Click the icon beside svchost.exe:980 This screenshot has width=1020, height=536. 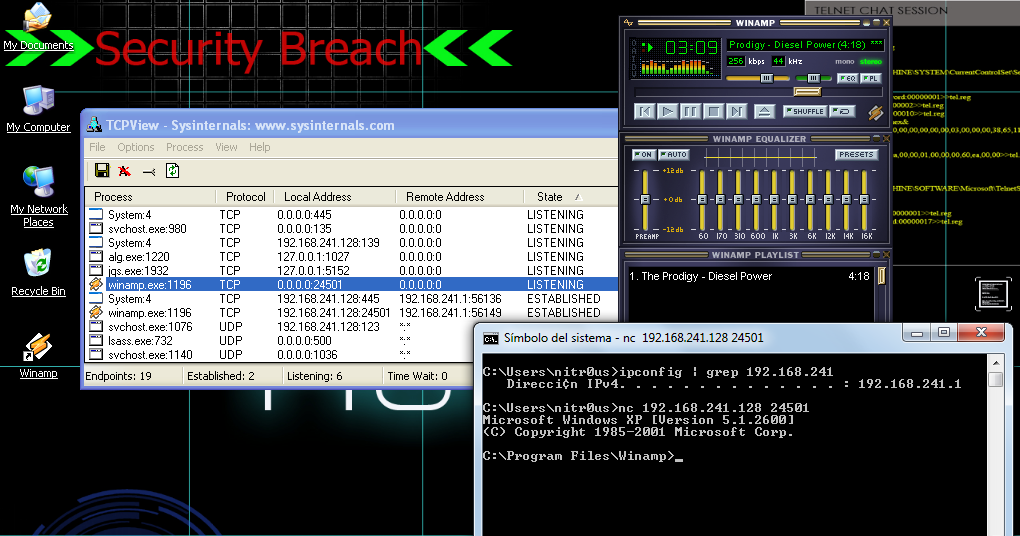coord(96,228)
